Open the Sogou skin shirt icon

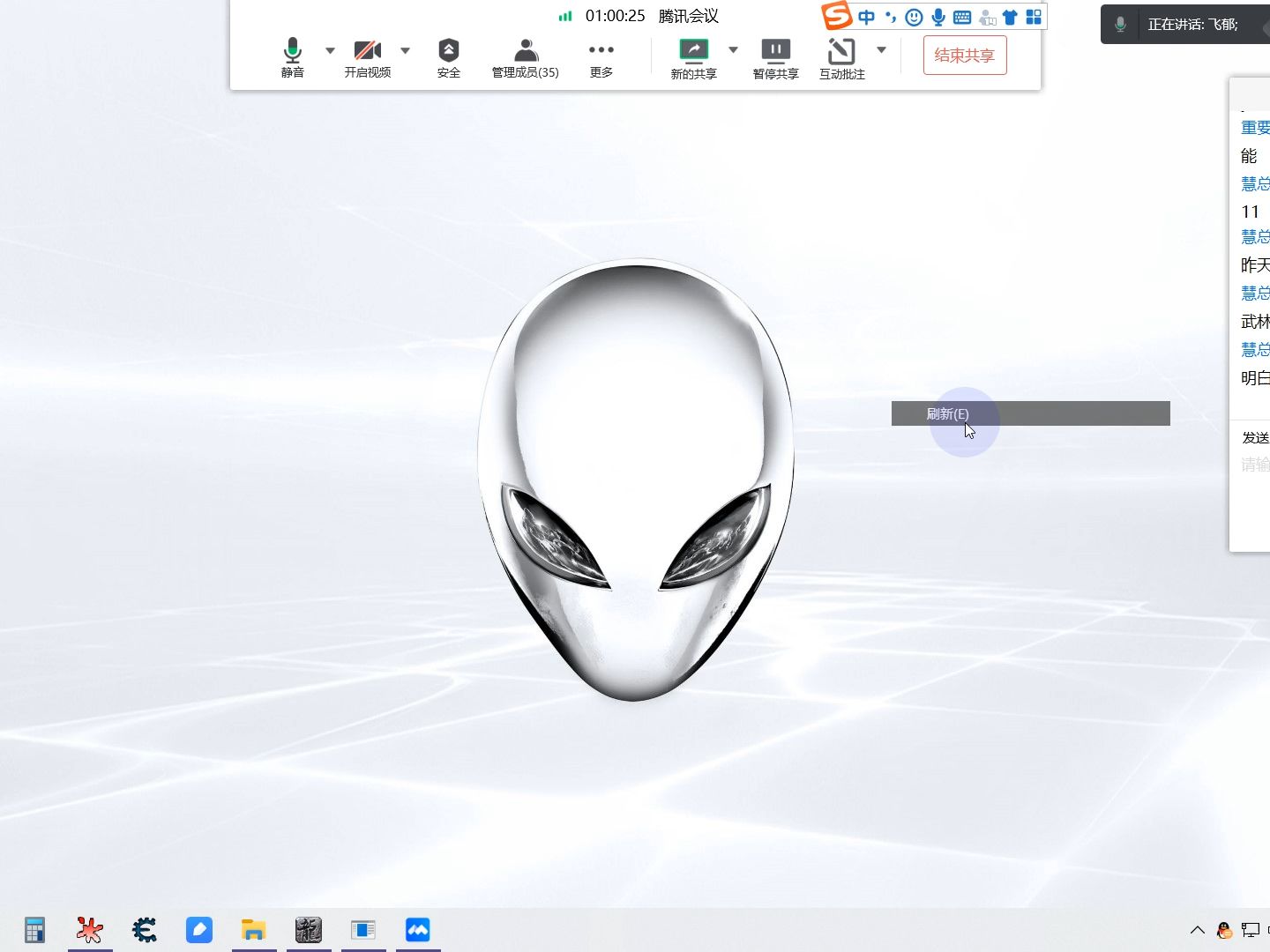(1010, 17)
